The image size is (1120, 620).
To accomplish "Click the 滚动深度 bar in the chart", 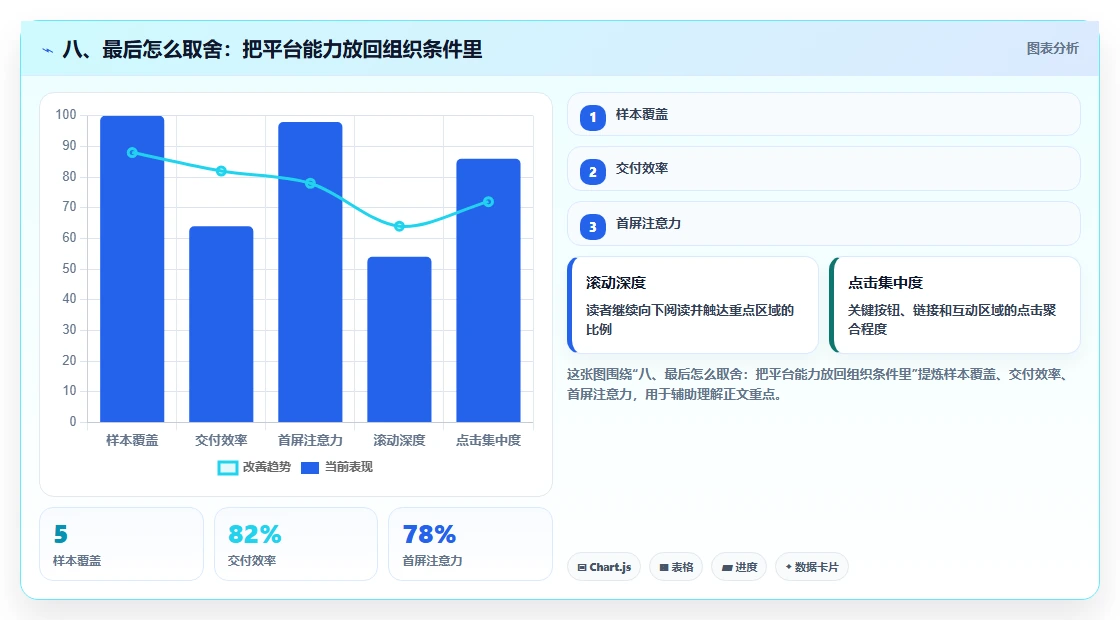I will (399, 339).
